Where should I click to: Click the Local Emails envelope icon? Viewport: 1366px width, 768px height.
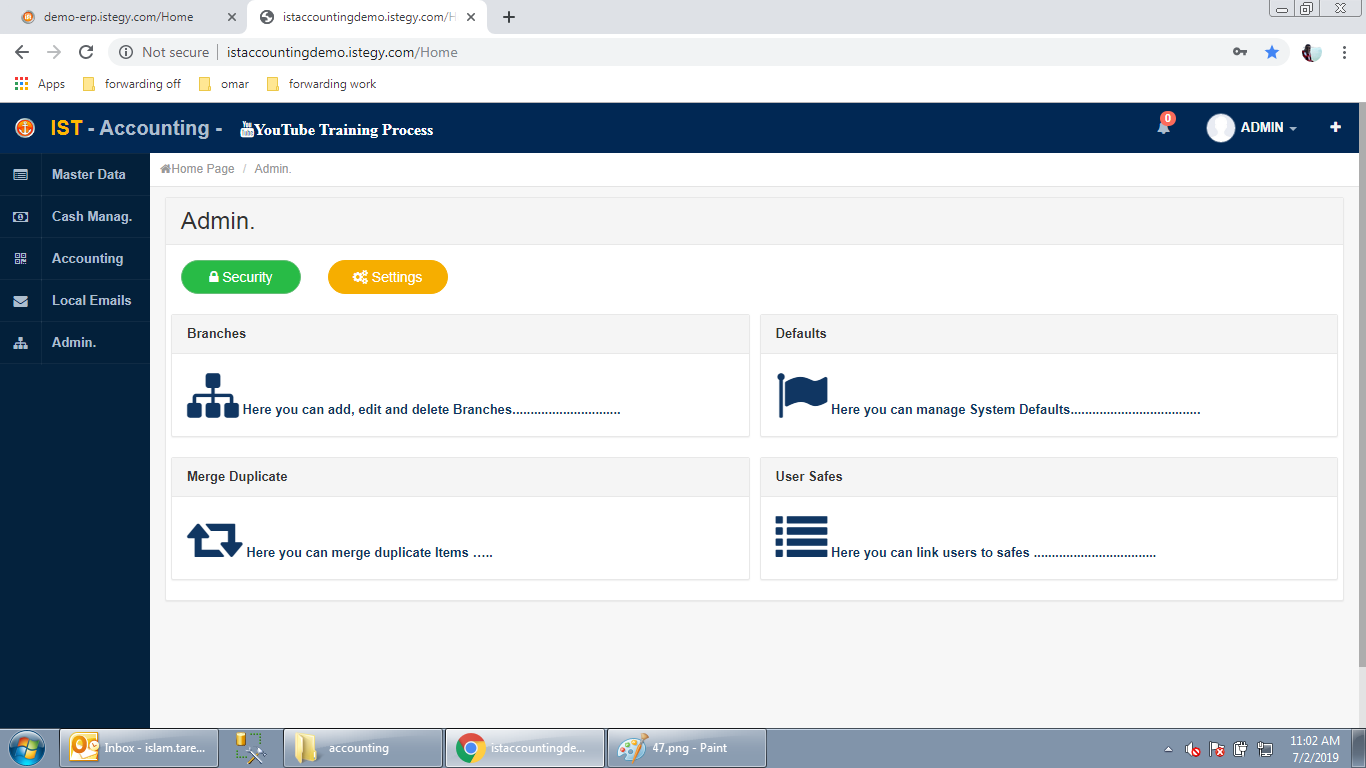pyautogui.click(x=20, y=301)
